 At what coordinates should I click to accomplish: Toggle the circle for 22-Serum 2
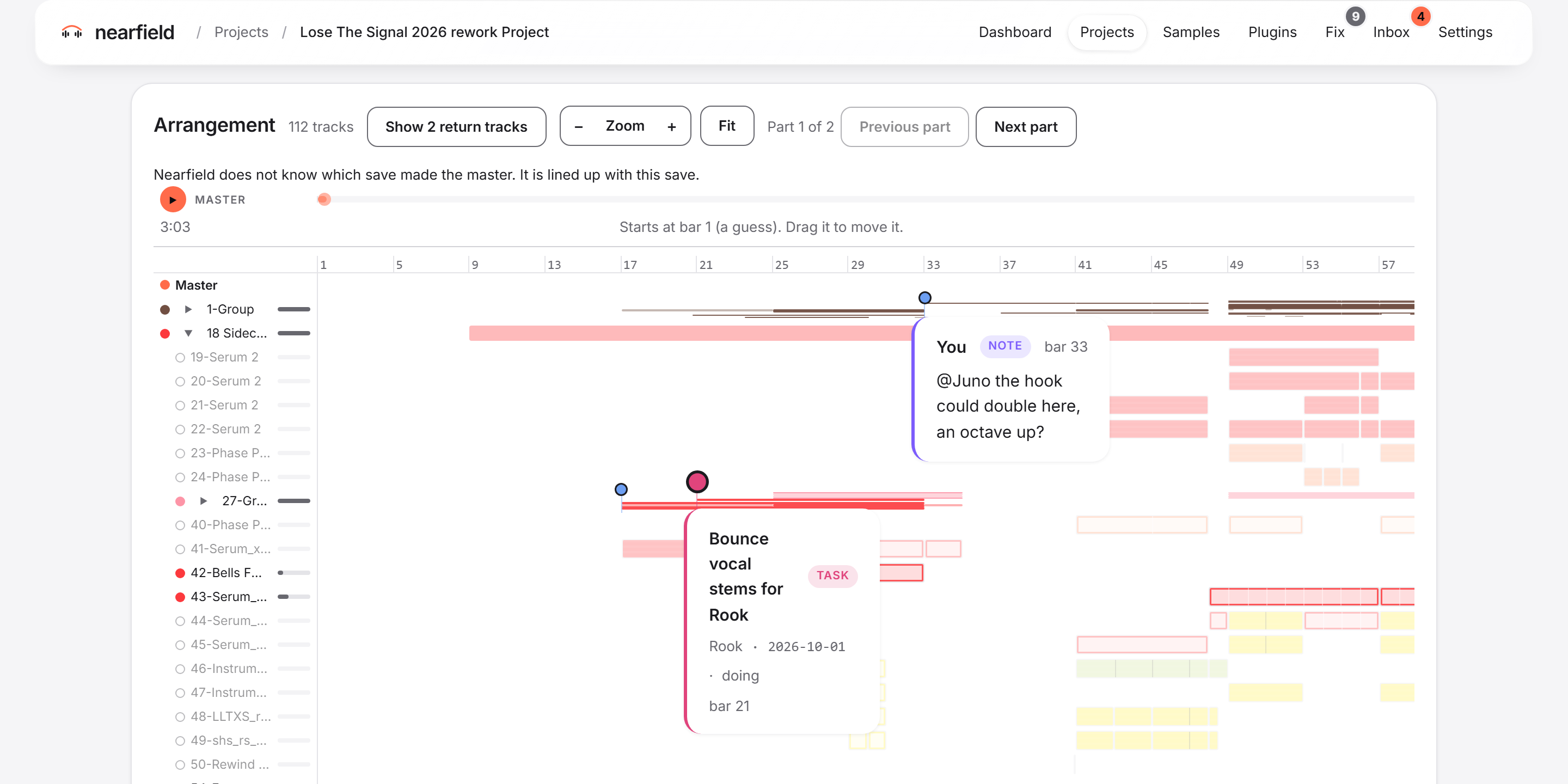pos(180,429)
